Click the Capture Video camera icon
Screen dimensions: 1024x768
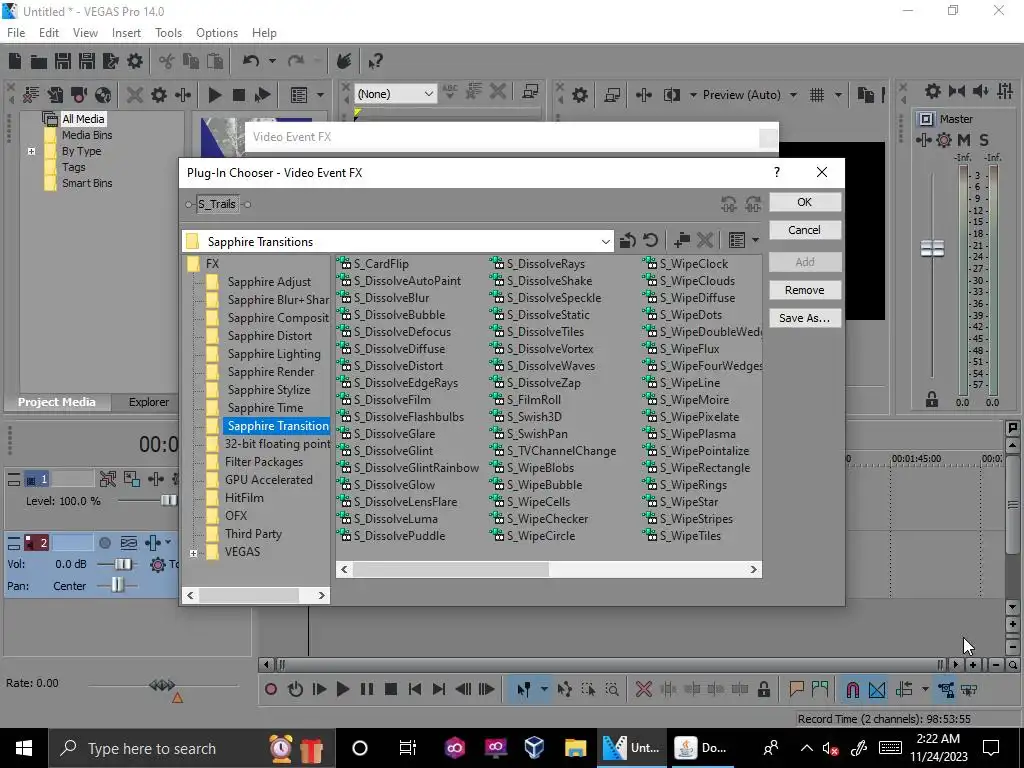click(x=79, y=95)
